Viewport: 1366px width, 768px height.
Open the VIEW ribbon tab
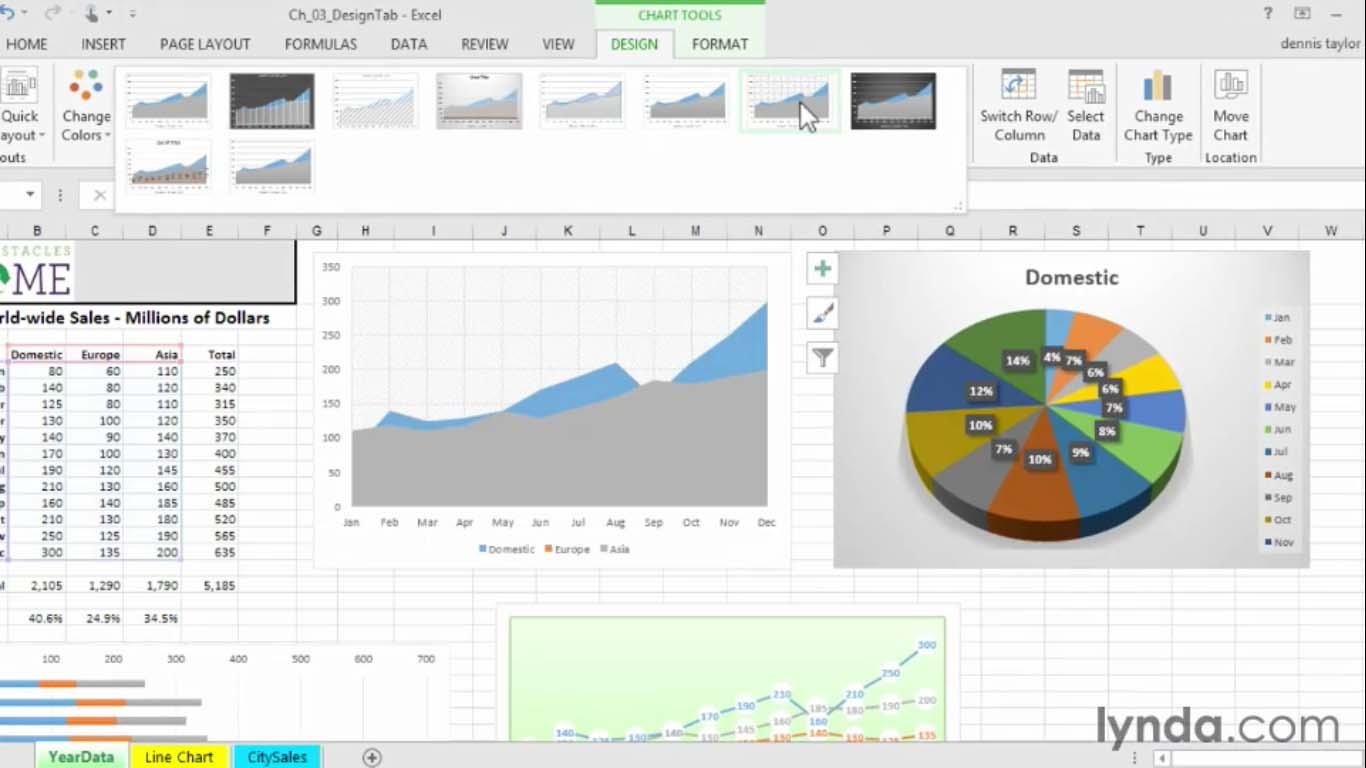click(558, 44)
